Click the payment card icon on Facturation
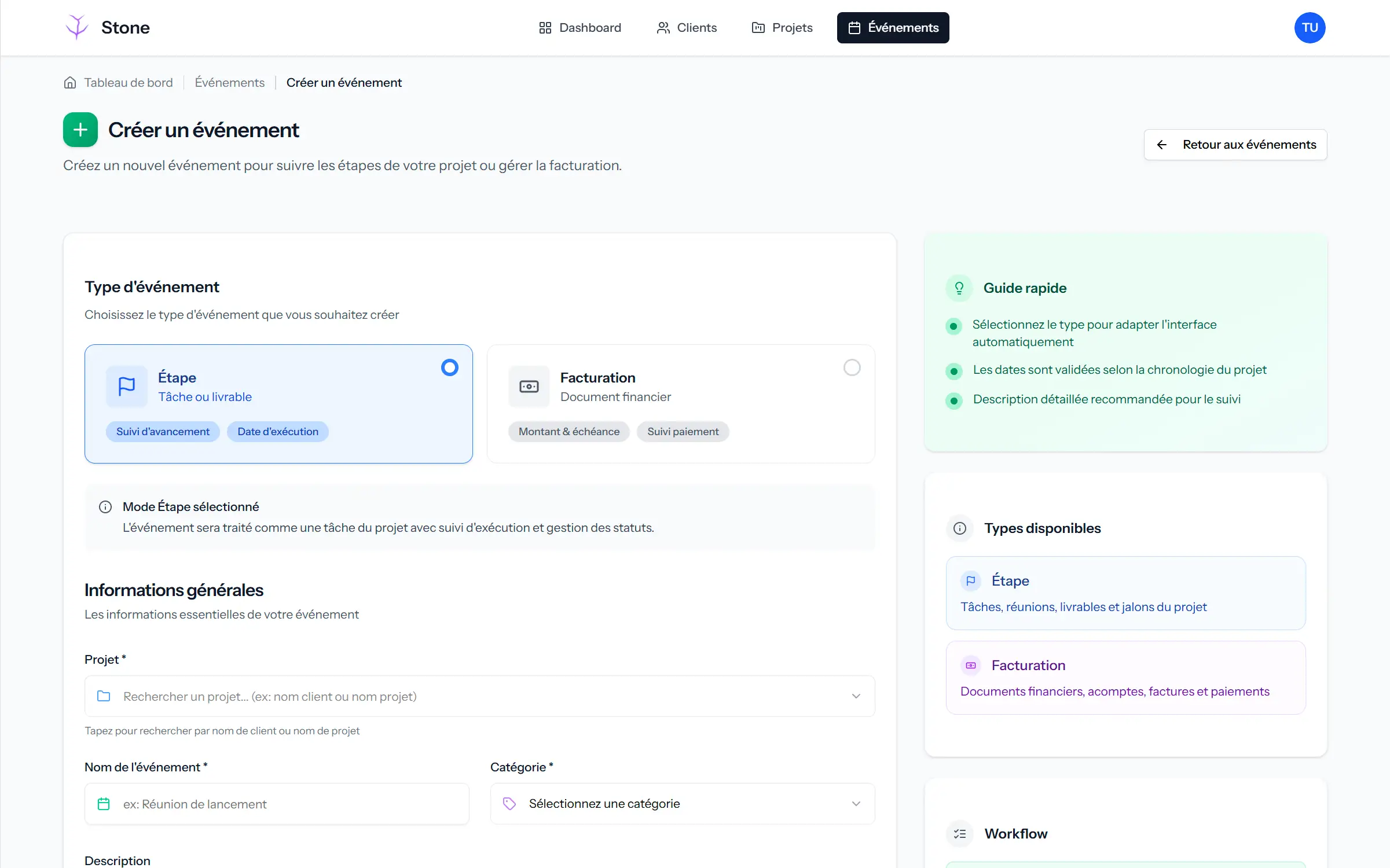 pos(529,386)
